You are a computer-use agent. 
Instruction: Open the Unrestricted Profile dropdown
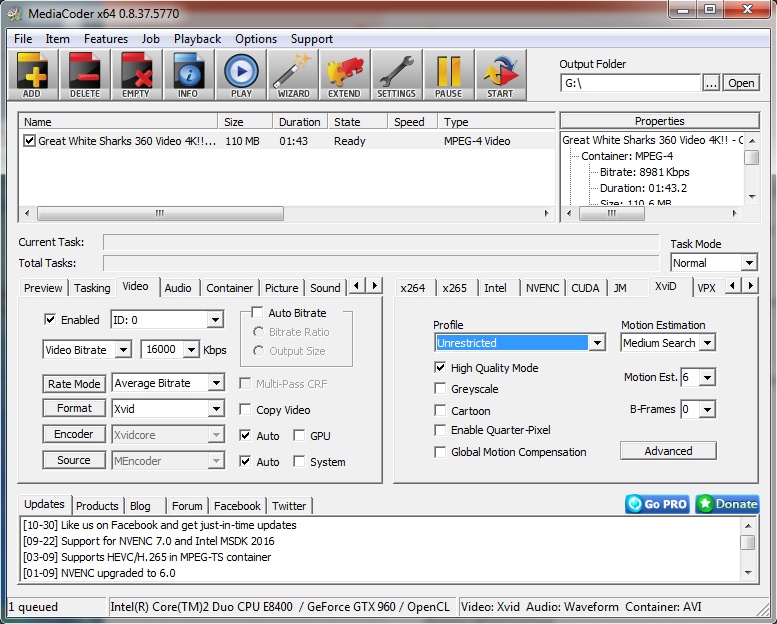[597, 342]
